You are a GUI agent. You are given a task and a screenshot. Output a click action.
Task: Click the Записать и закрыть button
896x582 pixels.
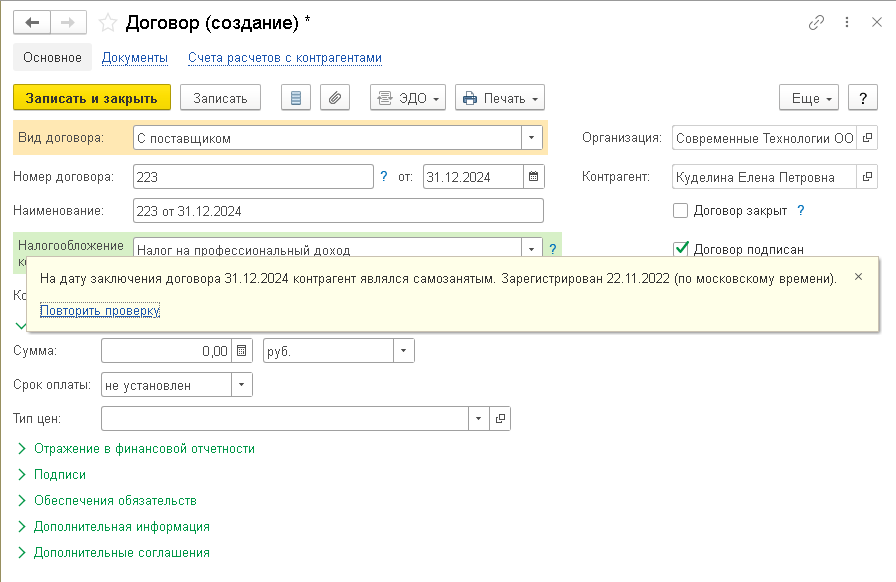[x=92, y=98]
